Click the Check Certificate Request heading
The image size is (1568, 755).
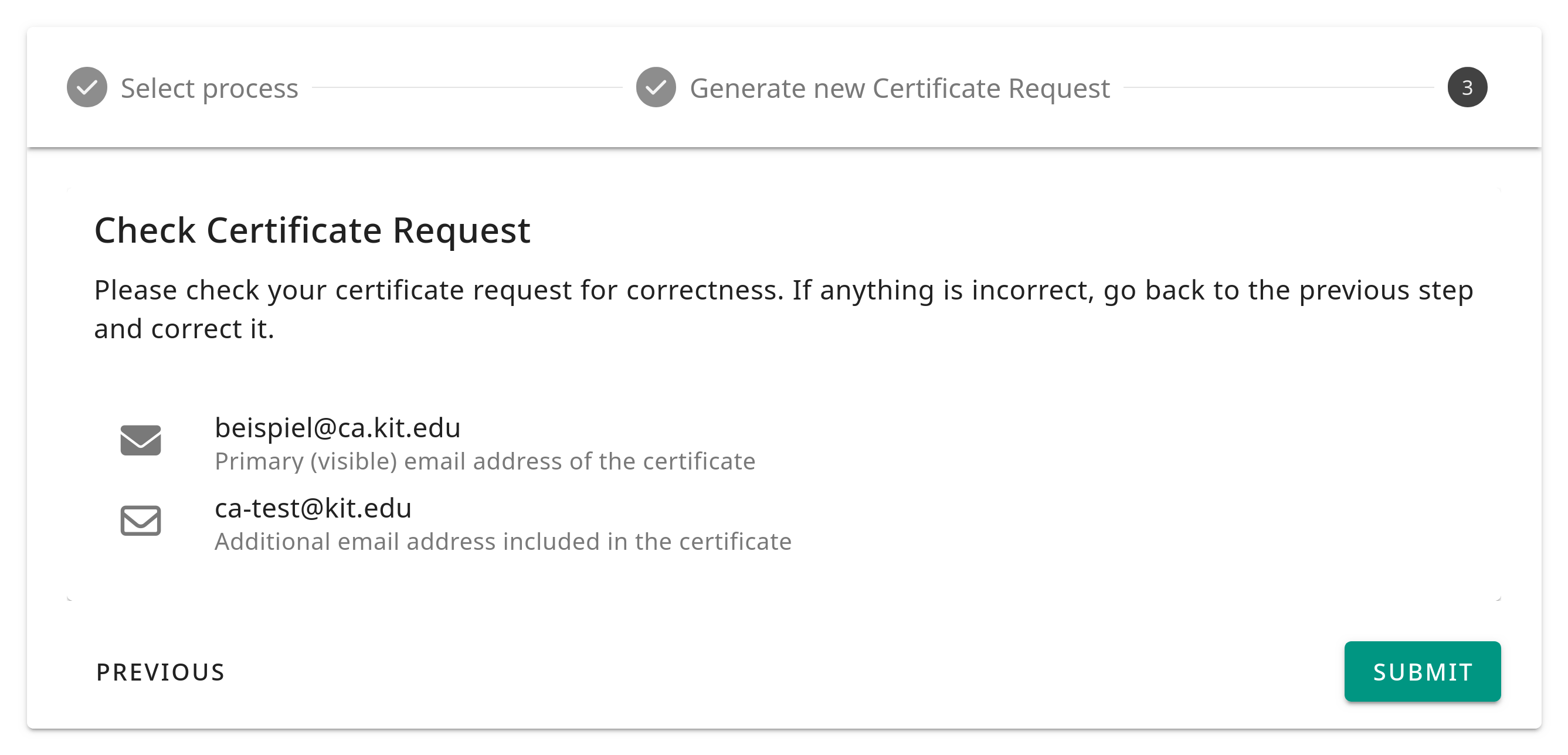click(313, 230)
